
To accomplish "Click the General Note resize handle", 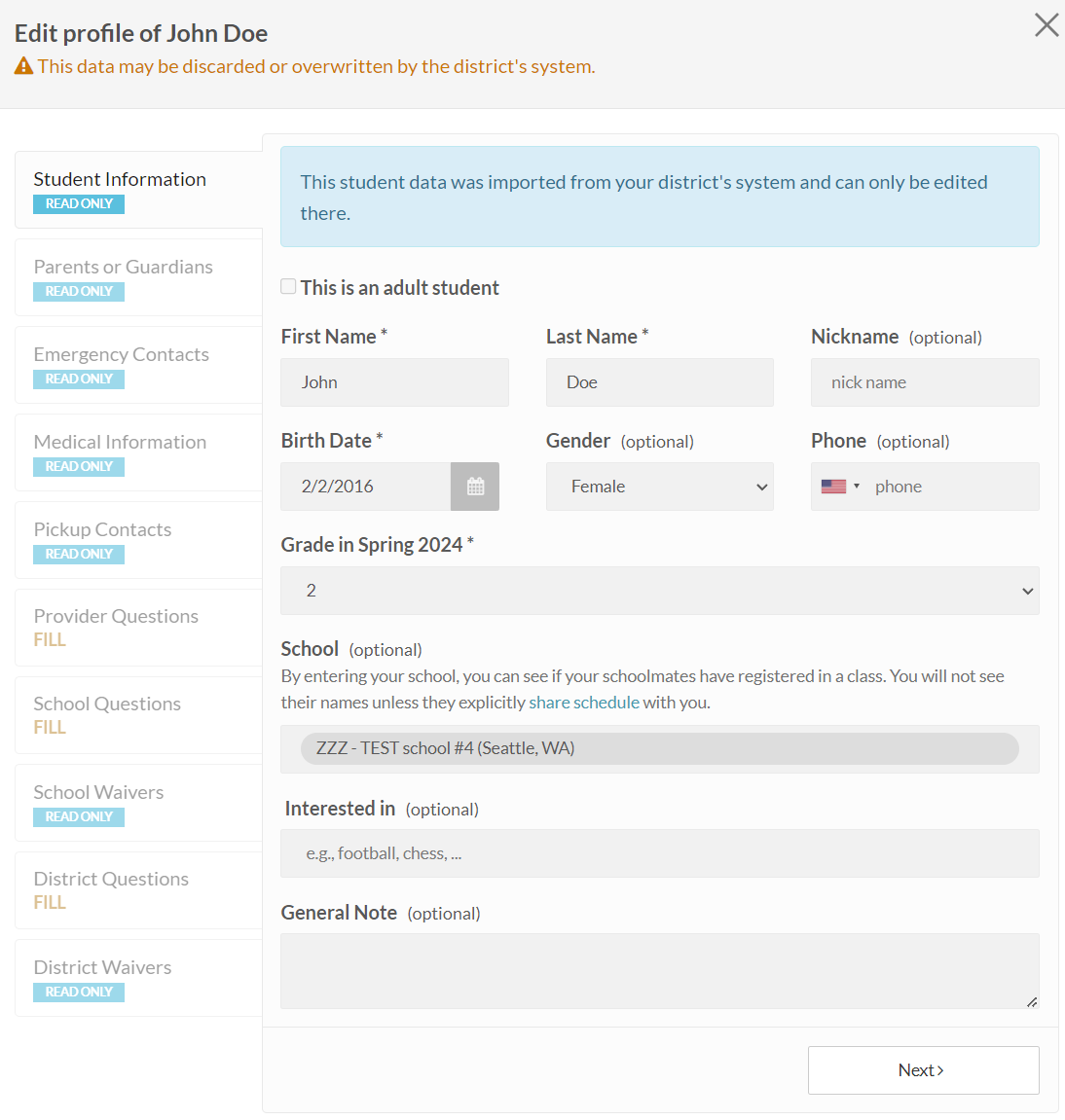I will point(1031,1002).
